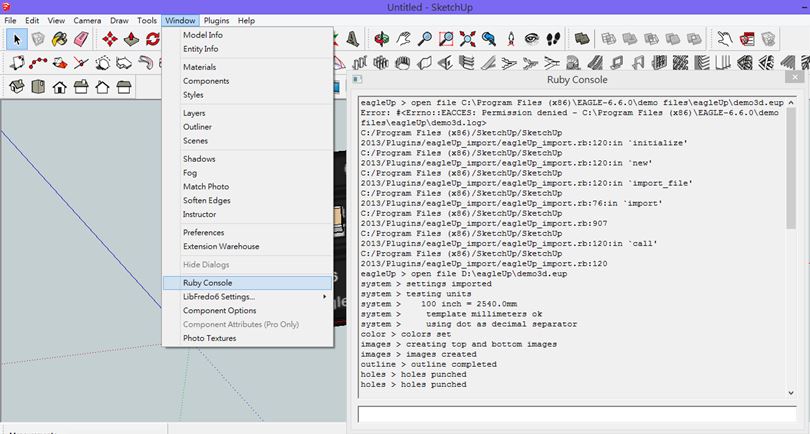Pick the Paint Bucket tool

(x=59, y=39)
